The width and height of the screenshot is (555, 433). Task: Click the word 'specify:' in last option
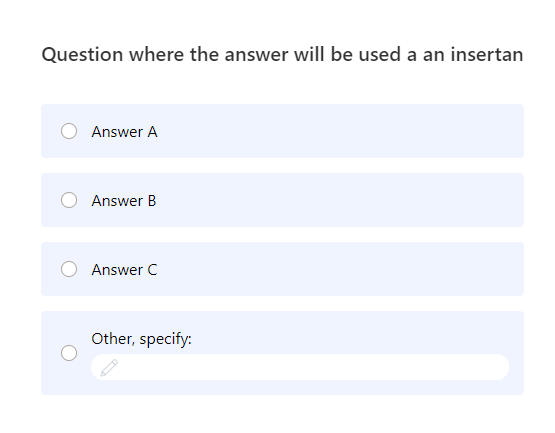tap(165, 340)
